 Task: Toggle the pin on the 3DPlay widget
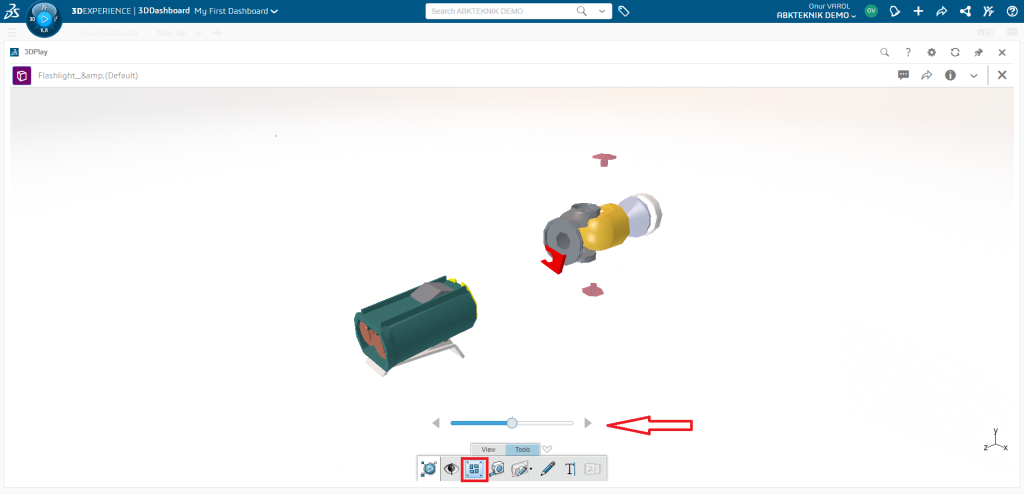click(978, 52)
